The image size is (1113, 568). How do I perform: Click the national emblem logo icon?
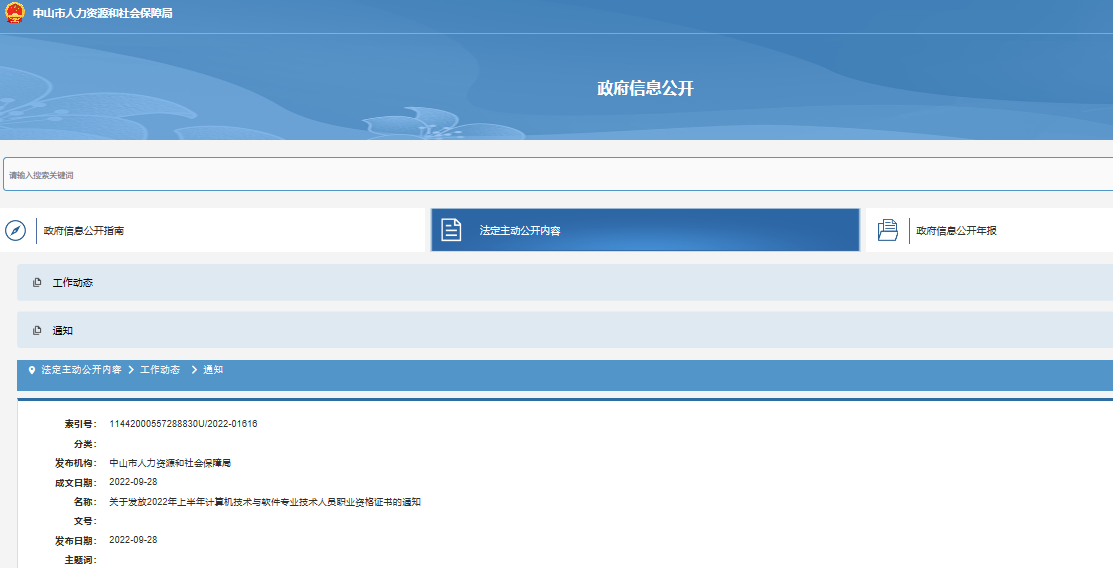14,13
